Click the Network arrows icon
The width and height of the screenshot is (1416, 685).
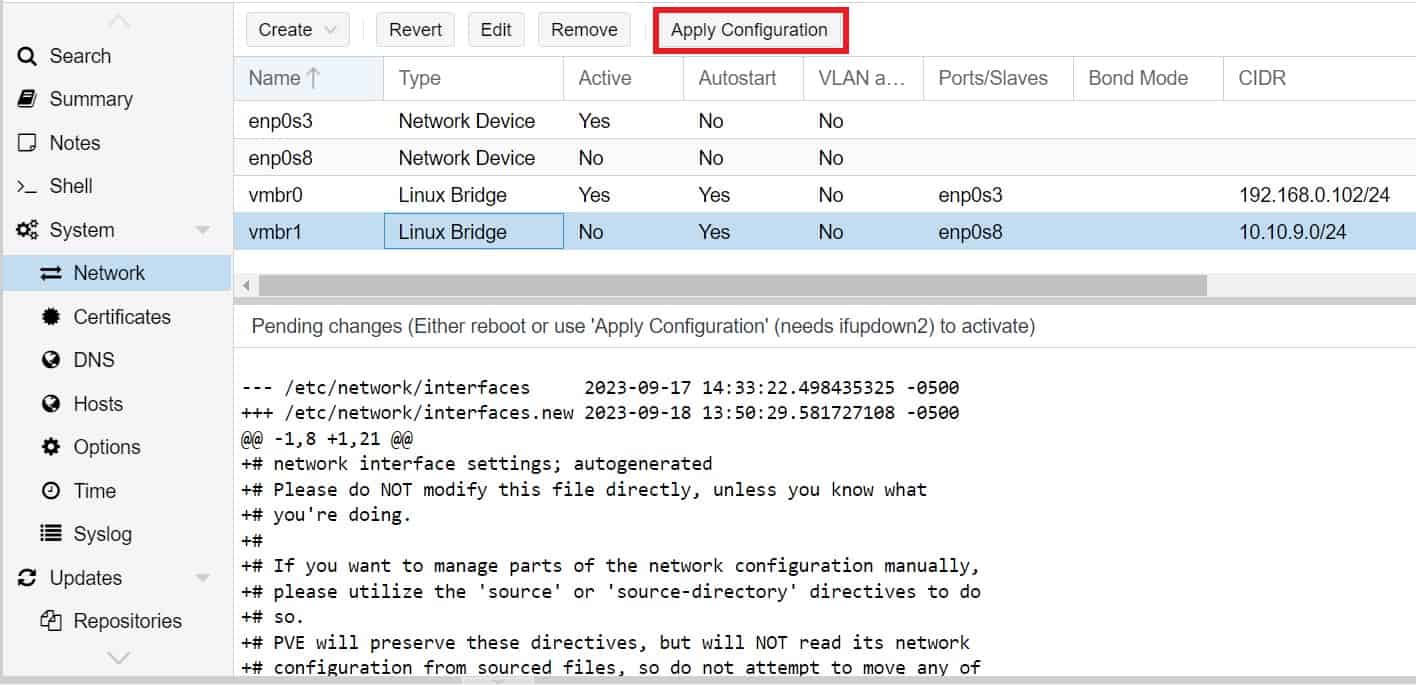pos(51,273)
